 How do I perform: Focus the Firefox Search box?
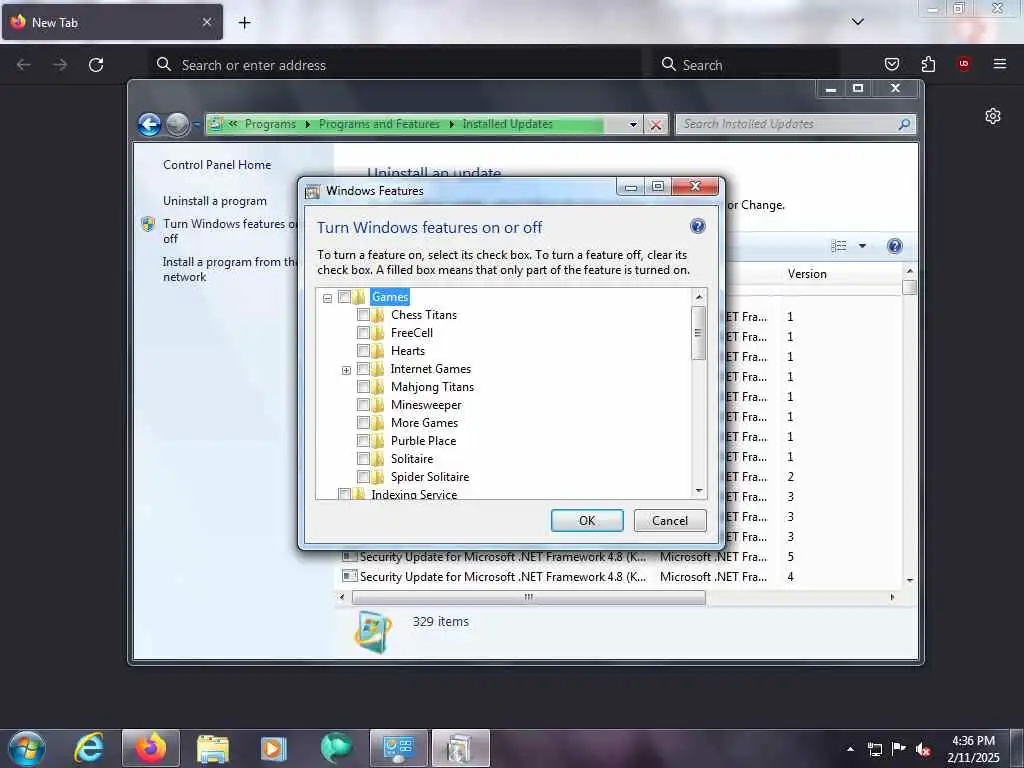(x=746, y=65)
